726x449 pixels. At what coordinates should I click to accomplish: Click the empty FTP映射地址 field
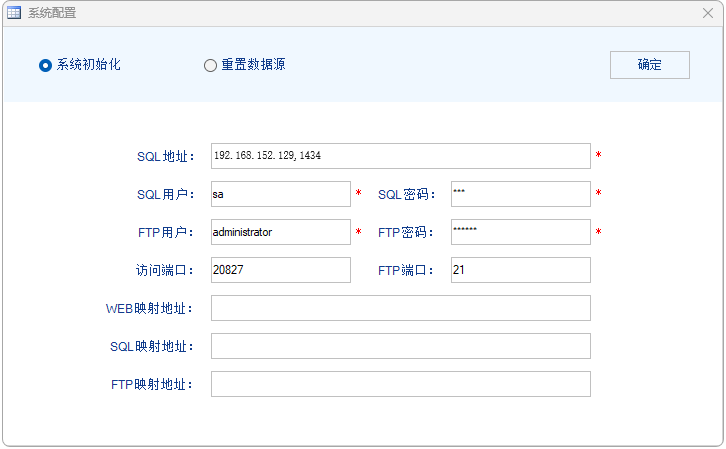[400, 384]
